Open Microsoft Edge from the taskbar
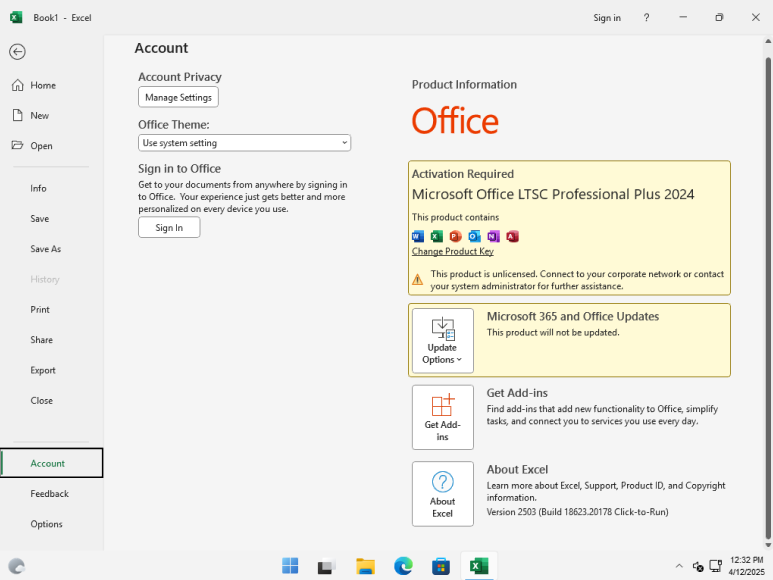Viewport: 773px width, 580px height. [x=403, y=566]
